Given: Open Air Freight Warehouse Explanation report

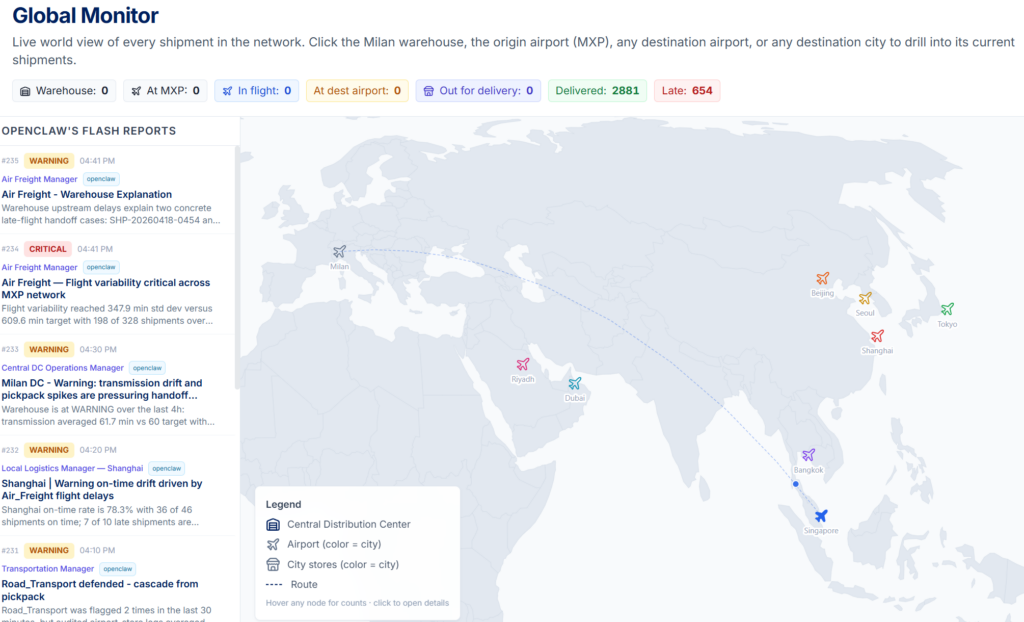Looking at the screenshot, I should (87, 194).
